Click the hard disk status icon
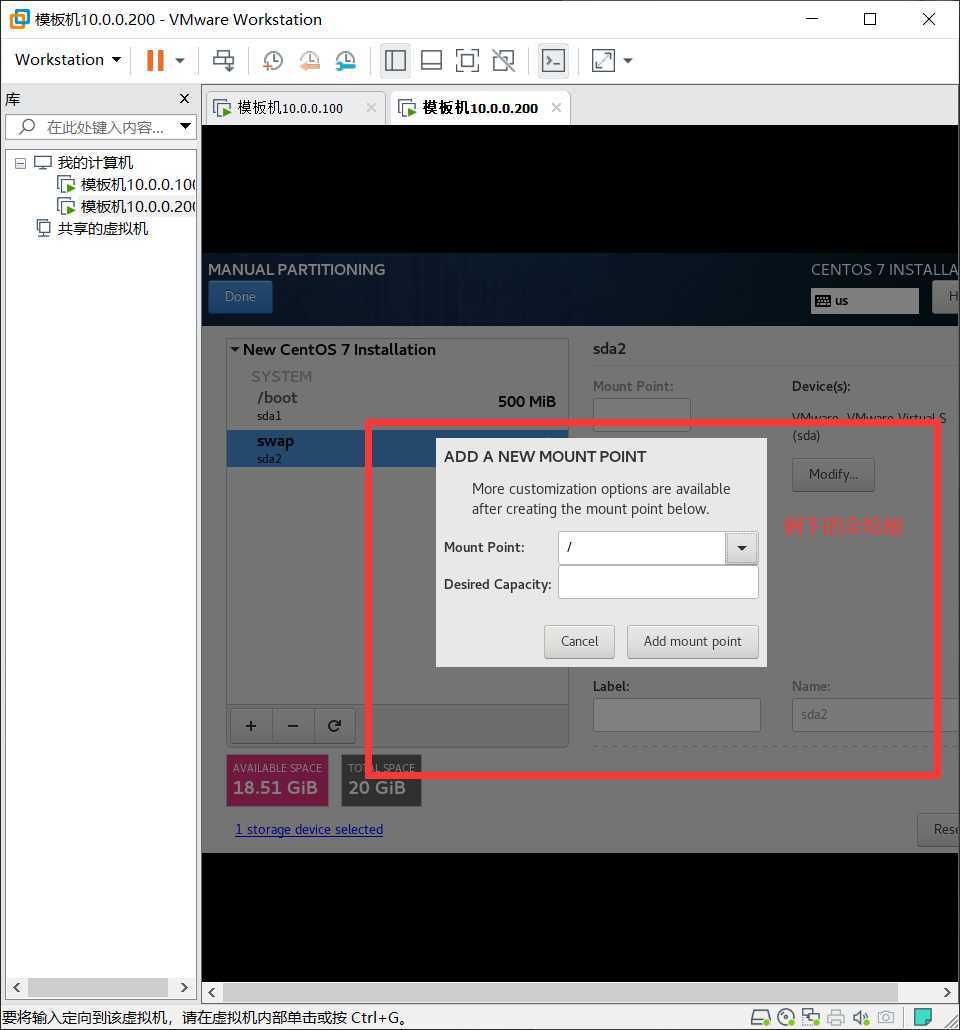 (x=760, y=1018)
